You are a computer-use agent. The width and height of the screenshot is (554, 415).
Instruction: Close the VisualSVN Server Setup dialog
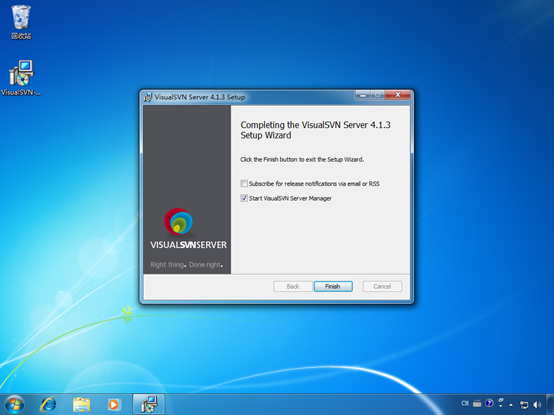pyautogui.click(x=398, y=95)
